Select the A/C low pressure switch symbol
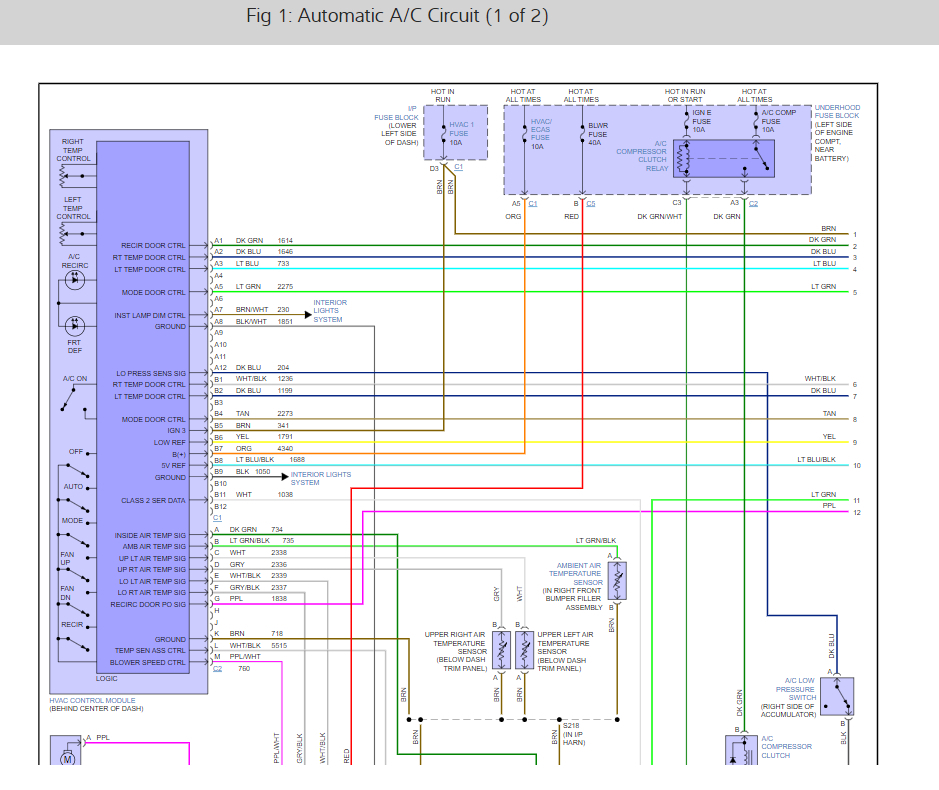Screen dimensions: 939x790 pyautogui.click(x=846, y=694)
